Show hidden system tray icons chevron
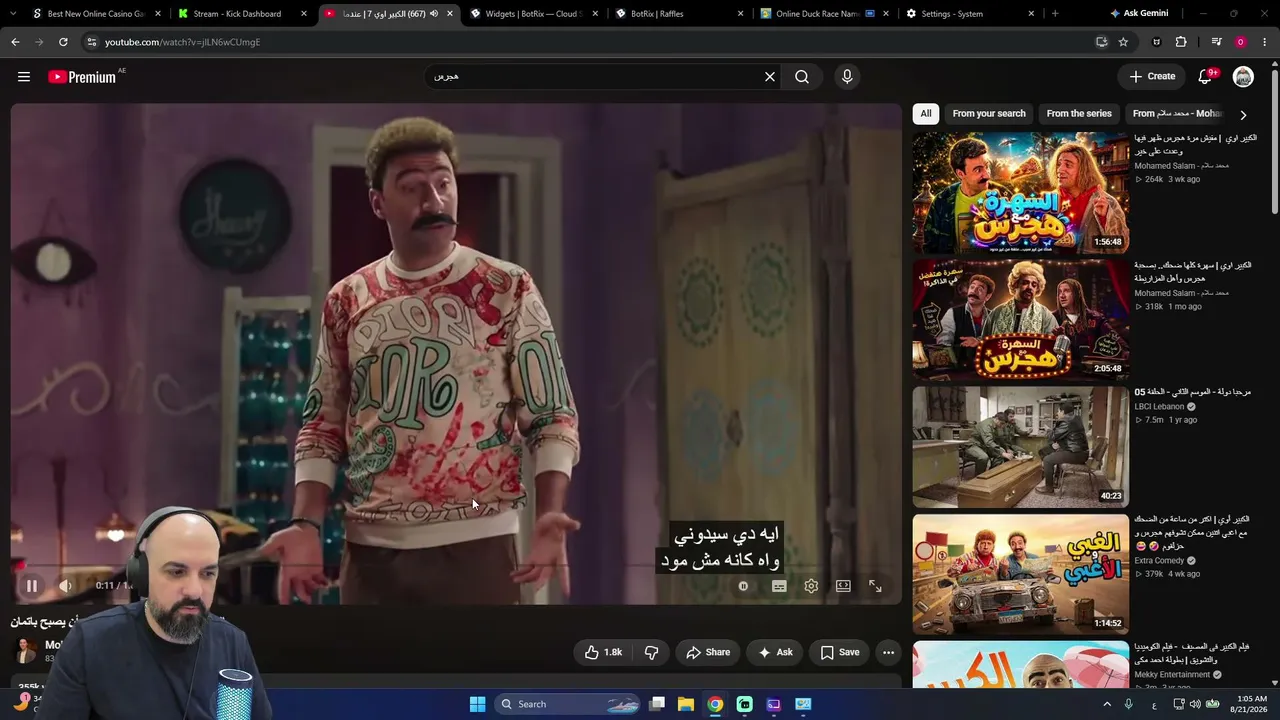The image size is (1280, 720). point(1107,704)
